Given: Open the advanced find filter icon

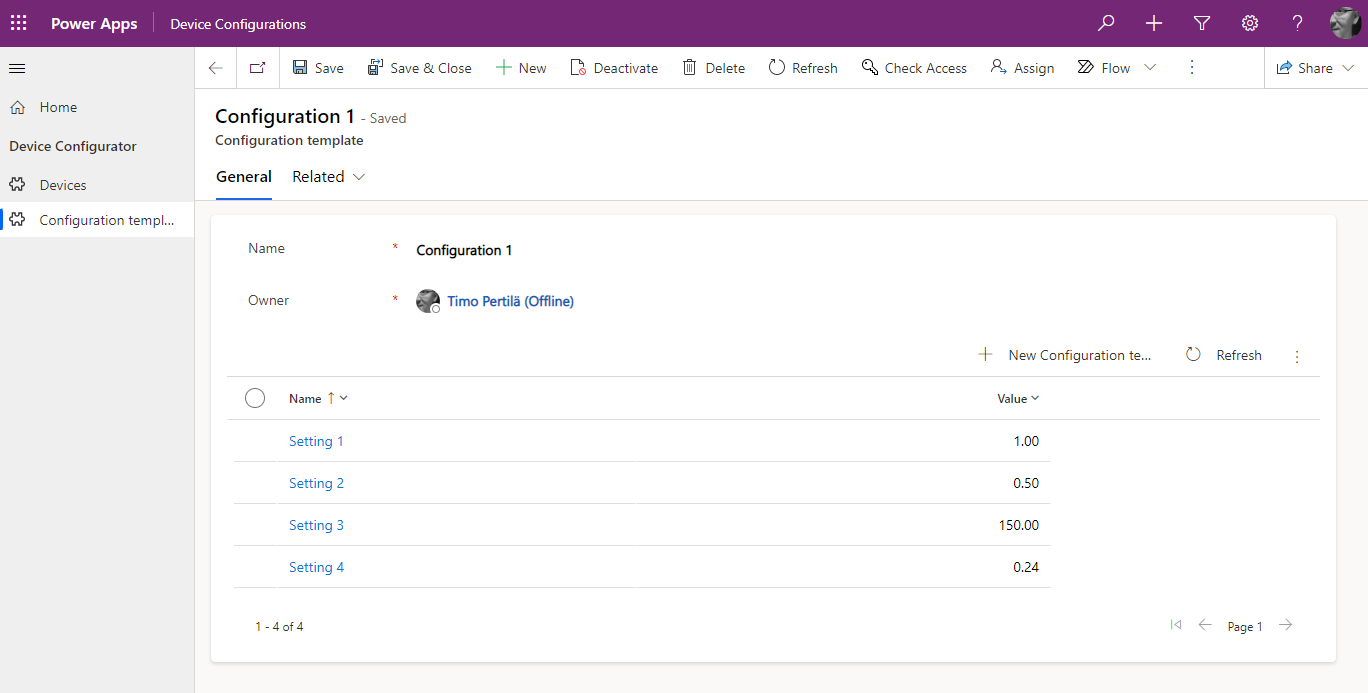Looking at the screenshot, I should coord(1202,23).
